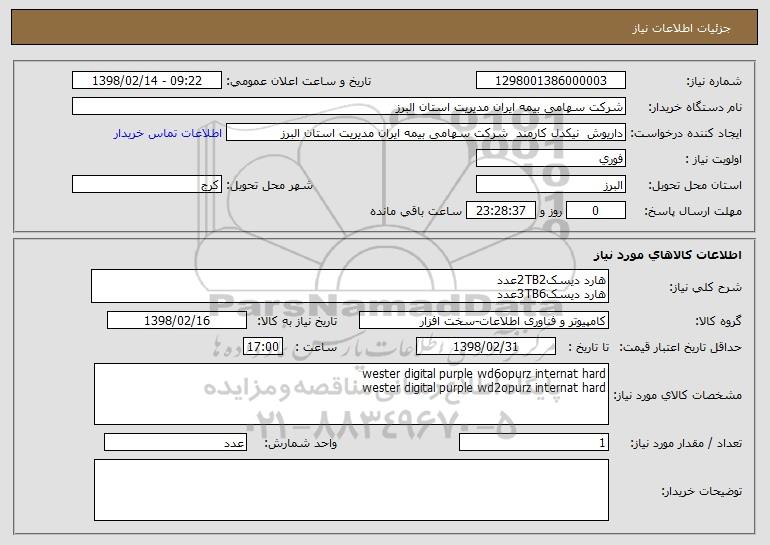Viewport: 770px width, 545px height.
Task: Click the مهلت ارسال پاسخ label
Action: [x=693, y=212]
